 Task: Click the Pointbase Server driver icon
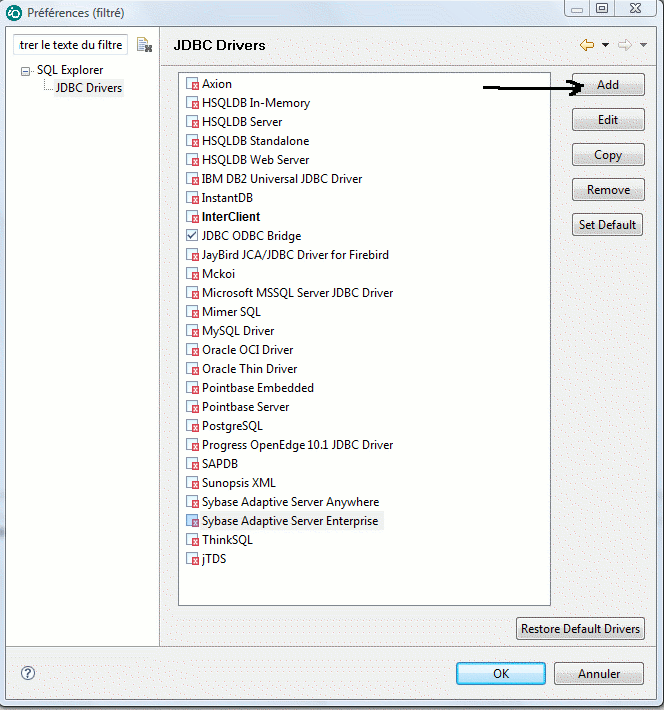(x=192, y=408)
